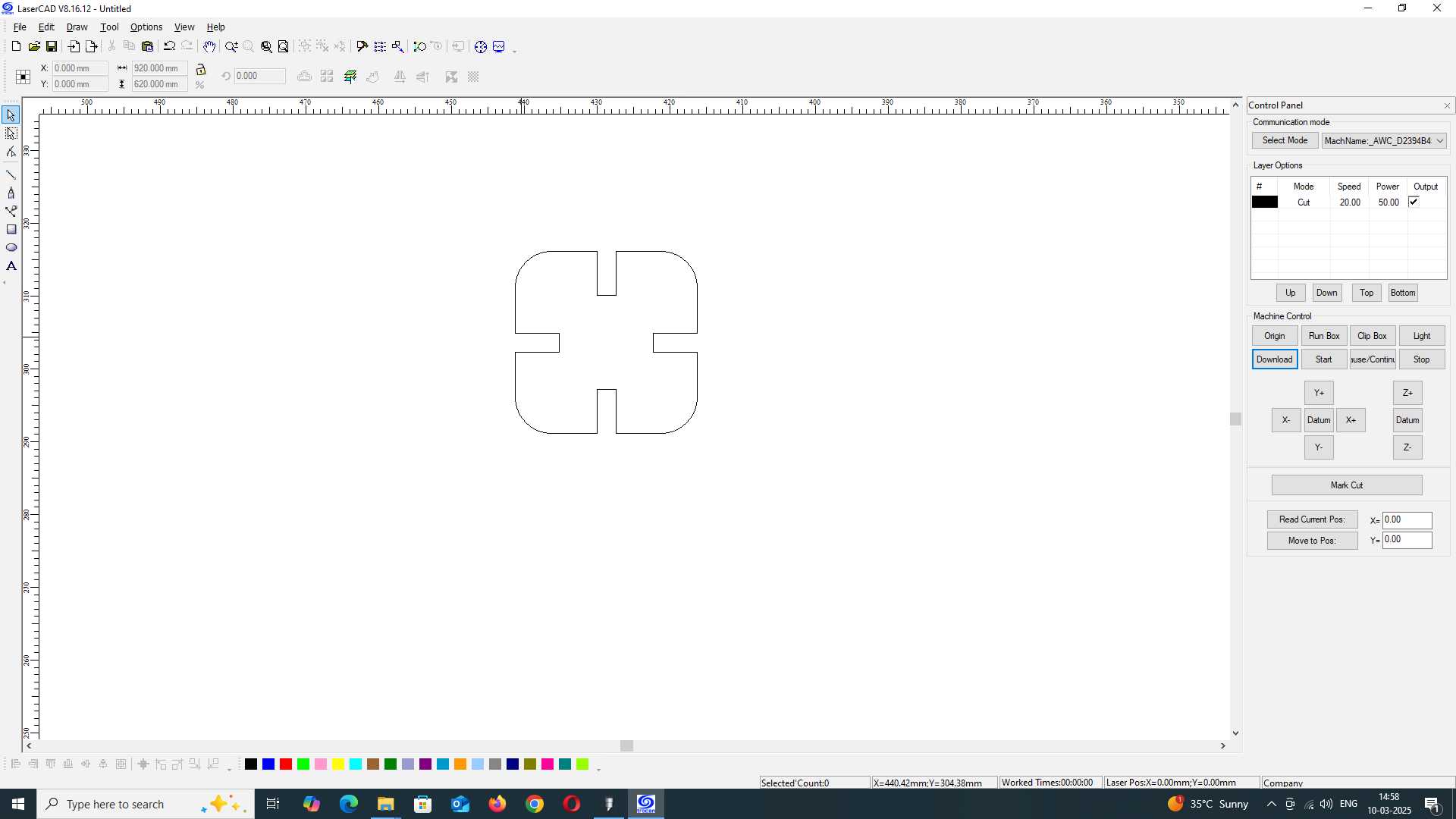Click the width 920.000 mm field

(x=159, y=68)
